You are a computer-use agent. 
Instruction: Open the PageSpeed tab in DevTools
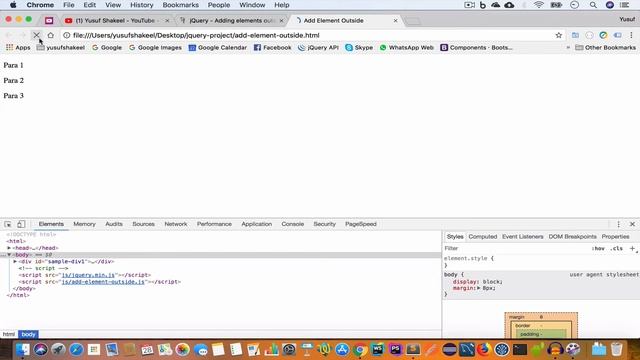click(x=361, y=224)
